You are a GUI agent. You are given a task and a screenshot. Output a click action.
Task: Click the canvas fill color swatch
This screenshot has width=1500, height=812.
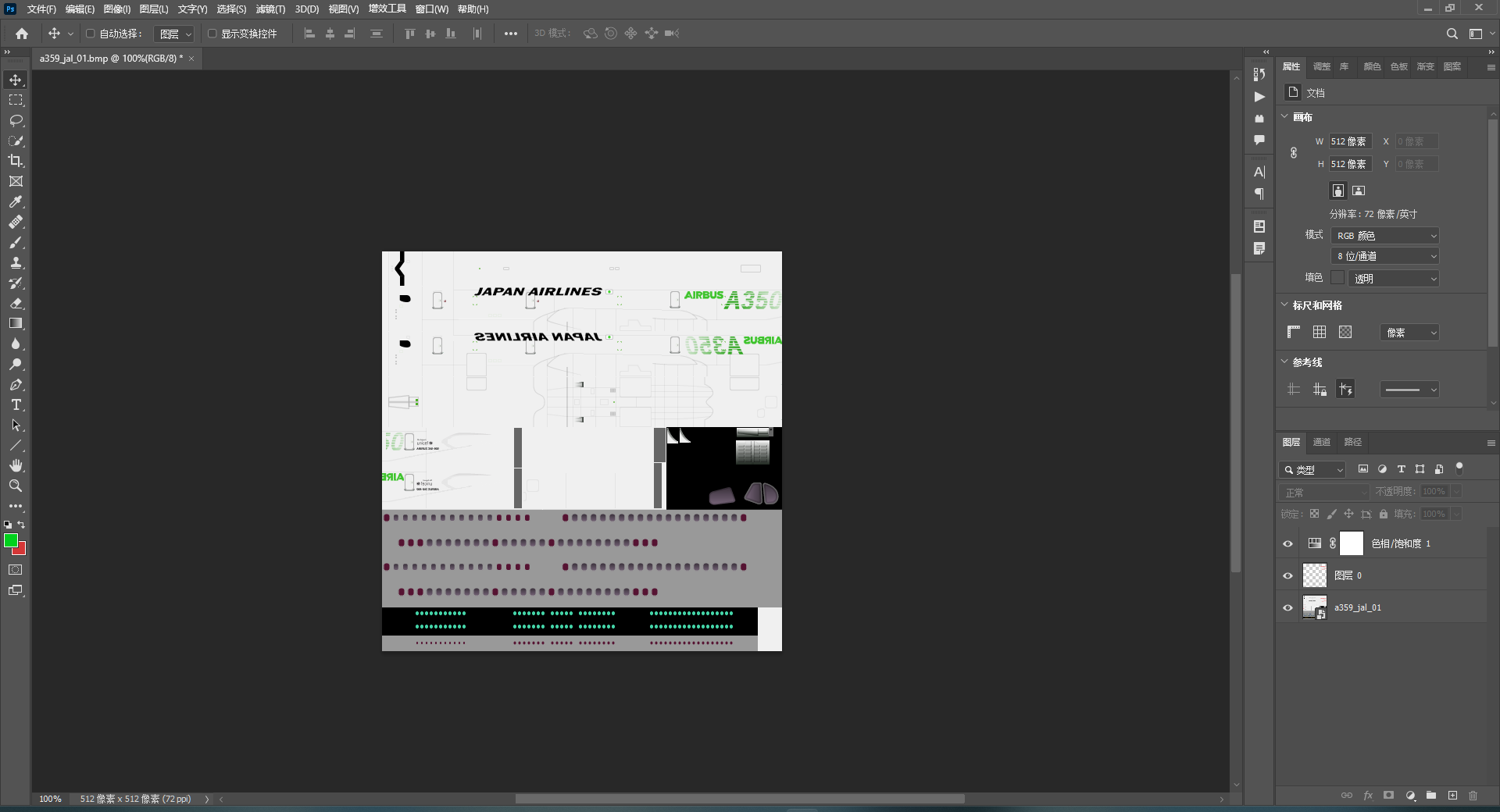point(1337,277)
